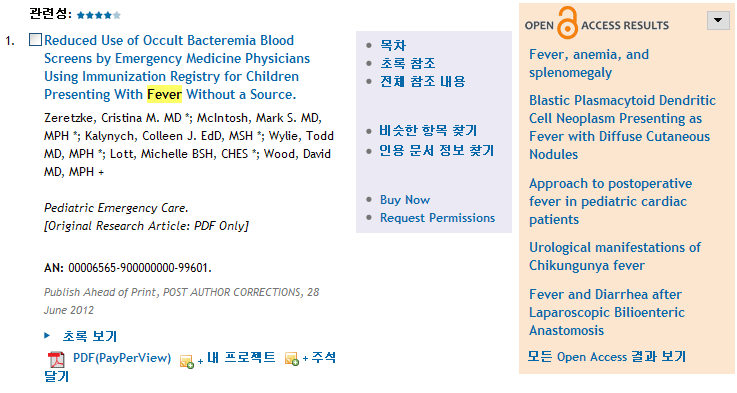Open the Reduced Use of Occult Bacteremia article title
Image resolution: width=737 pixels, height=393 pixels.
(x=177, y=67)
